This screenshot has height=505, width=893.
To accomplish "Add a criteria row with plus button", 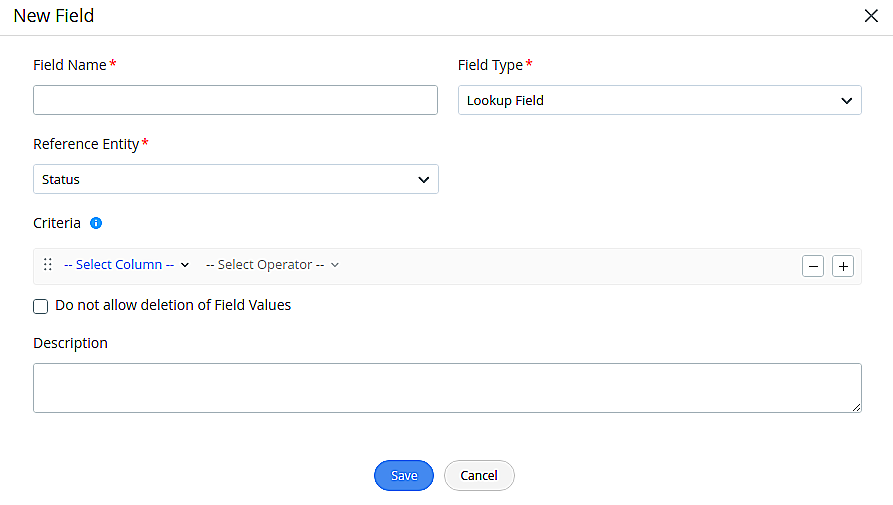I will (x=843, y=266).
